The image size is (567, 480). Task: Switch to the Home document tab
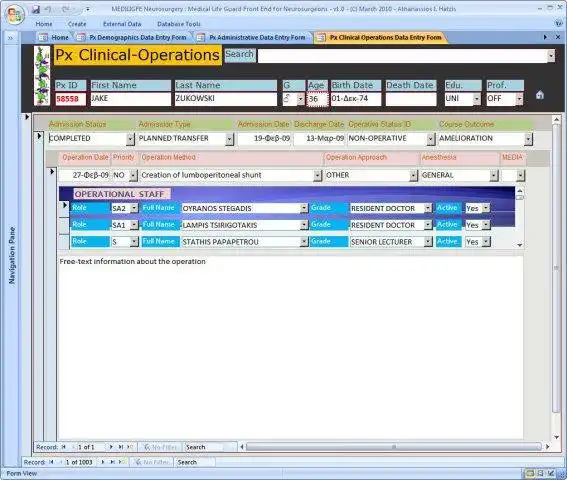click(x=54, y=37)
